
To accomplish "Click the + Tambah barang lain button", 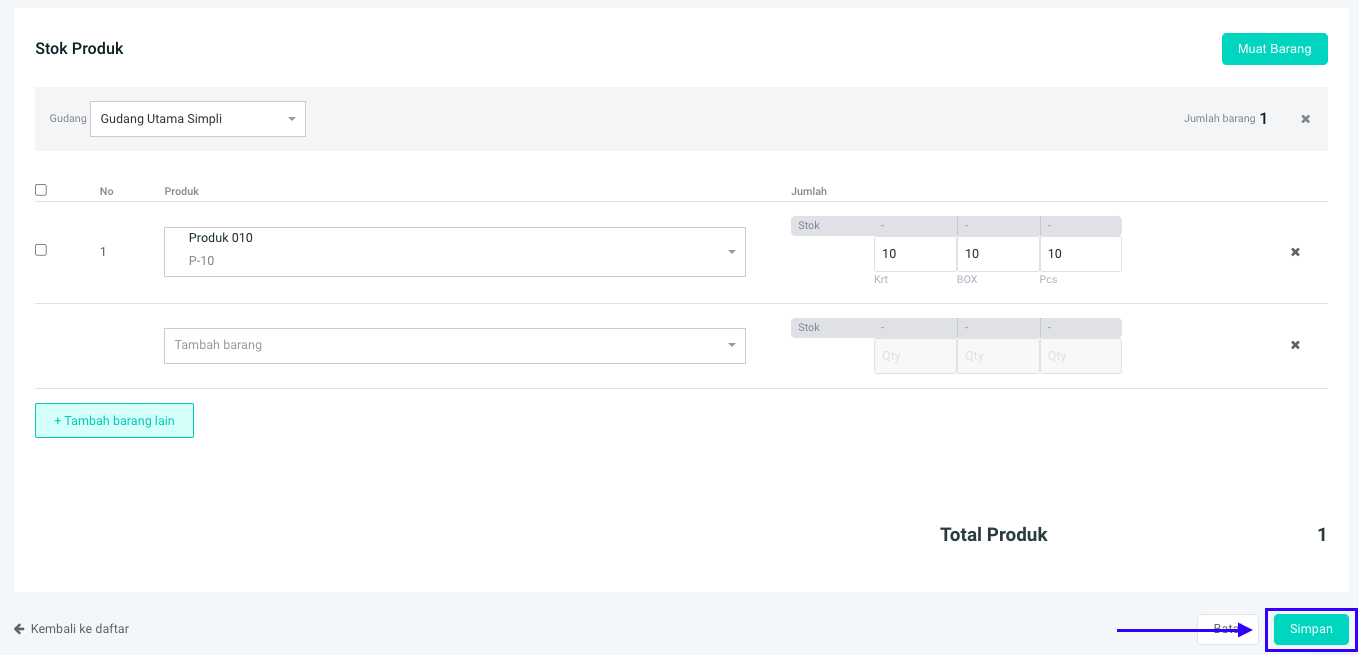I will (114, 421).
